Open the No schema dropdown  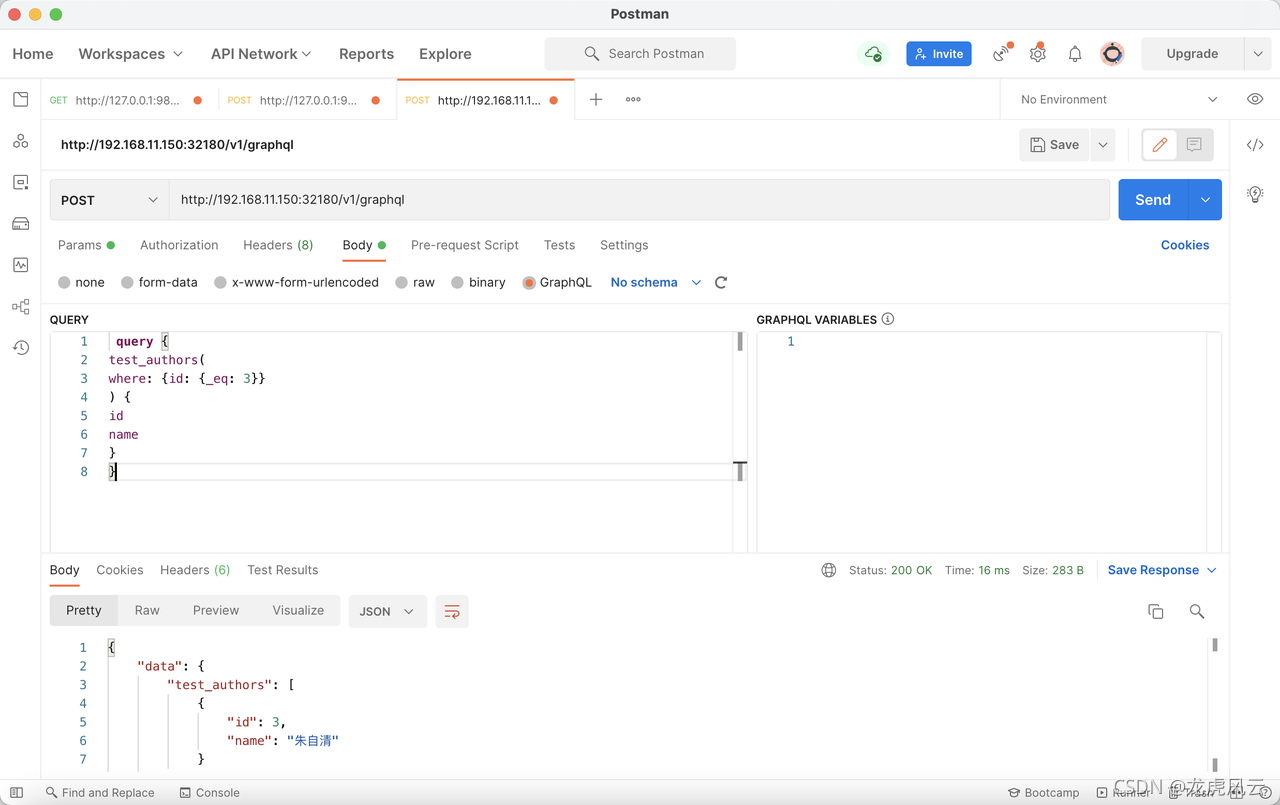pos(656,283)
